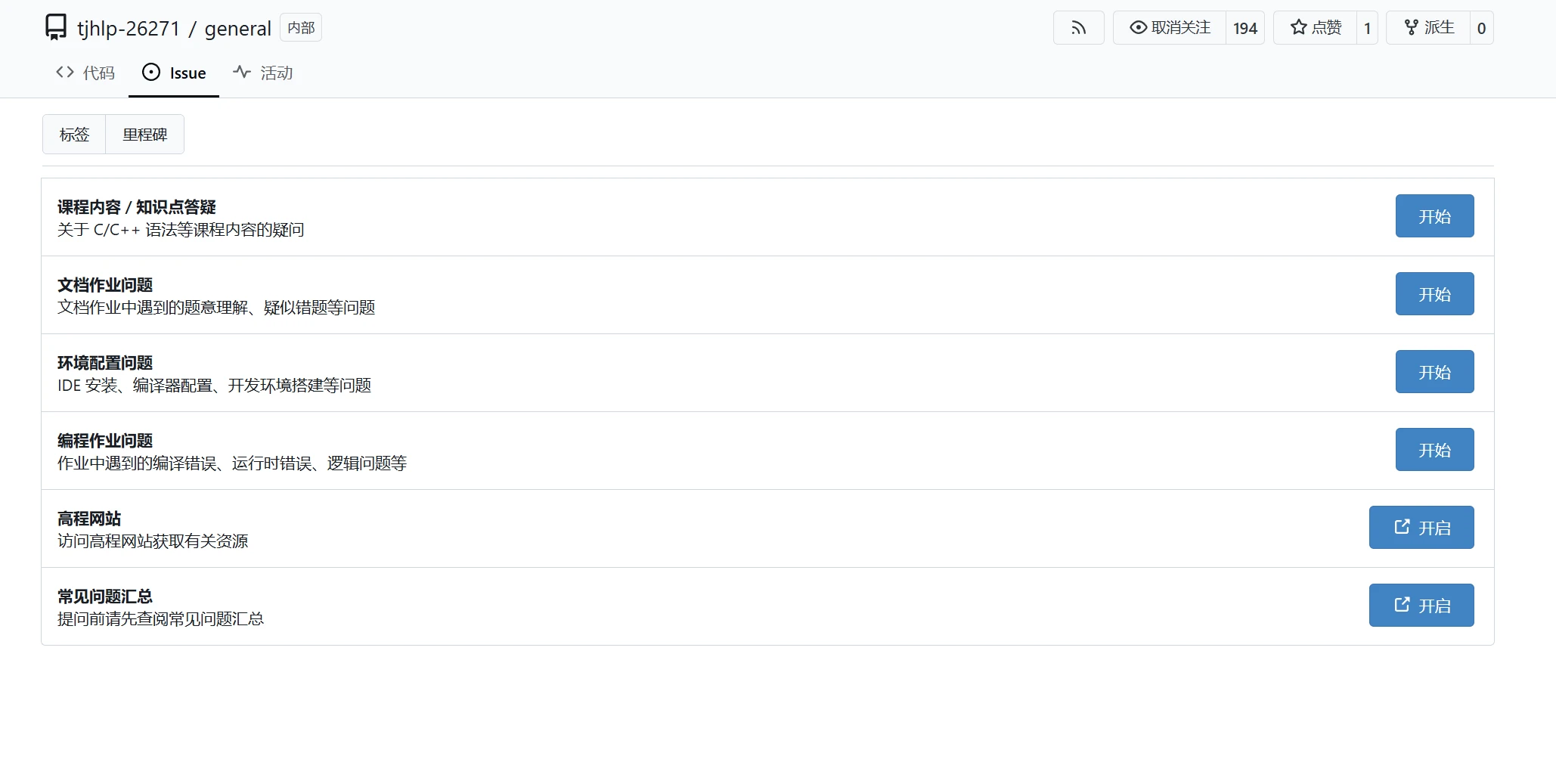Click the 常见问题汇总 heading
1556x784 pixels.
point(105,597)
